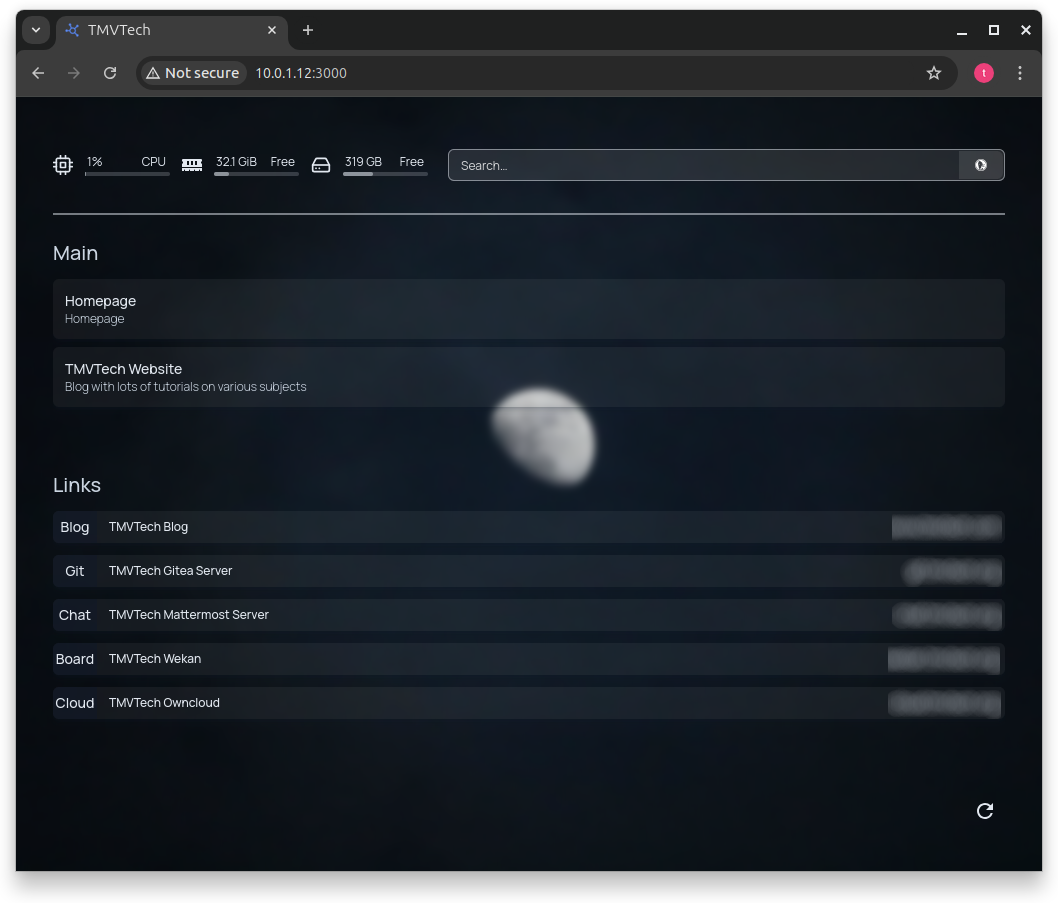Click the CPU usage progress bar
Image resolution: width=1058 pixels, height=903 pixels.
[127, 175]
